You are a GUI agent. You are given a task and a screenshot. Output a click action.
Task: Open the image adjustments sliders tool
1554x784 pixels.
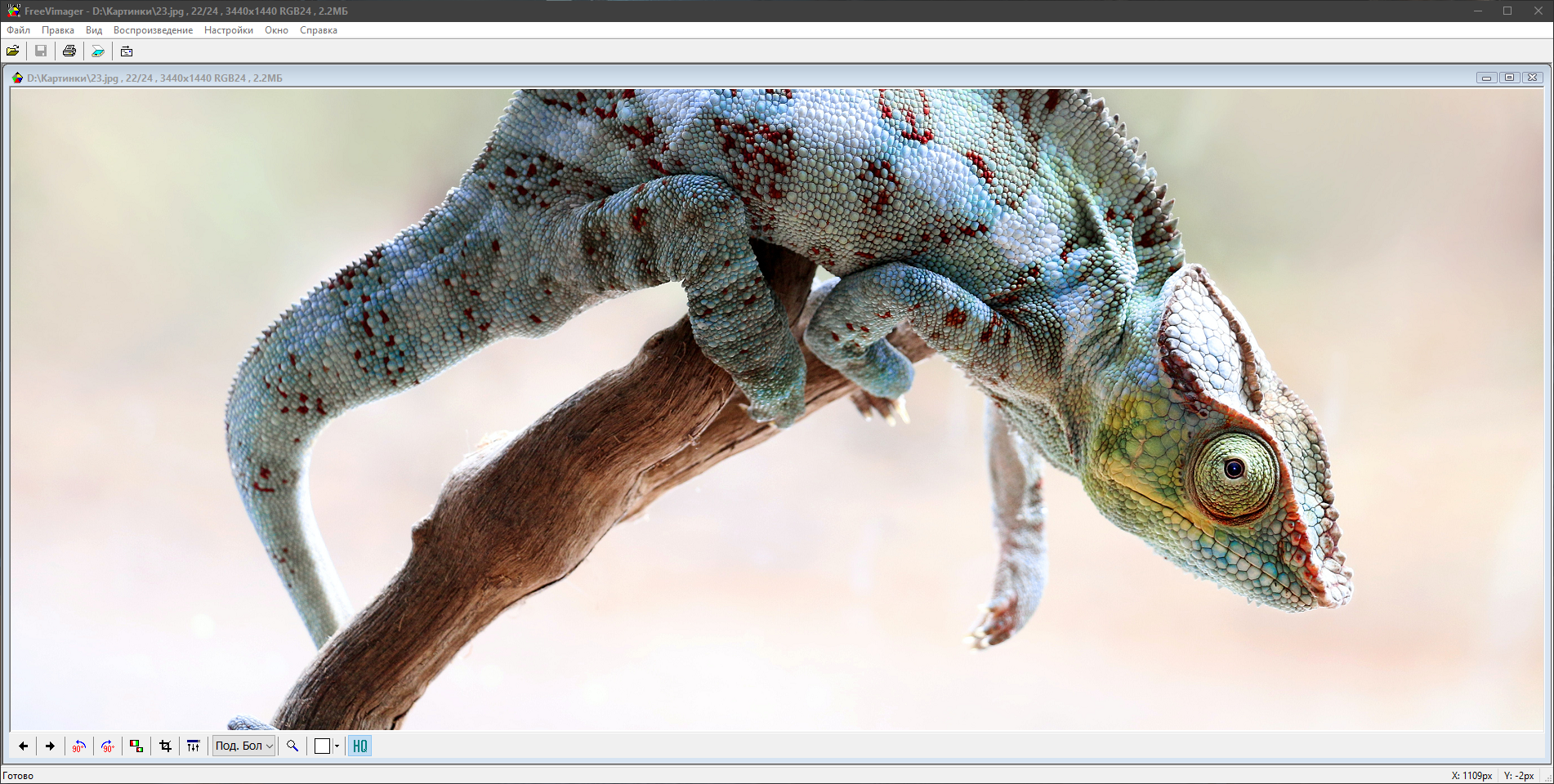pos(193,746)
